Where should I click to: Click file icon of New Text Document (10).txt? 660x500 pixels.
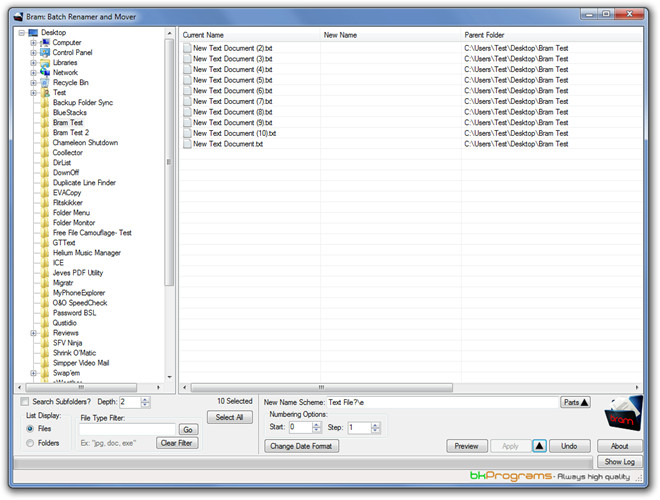point(187,133)
